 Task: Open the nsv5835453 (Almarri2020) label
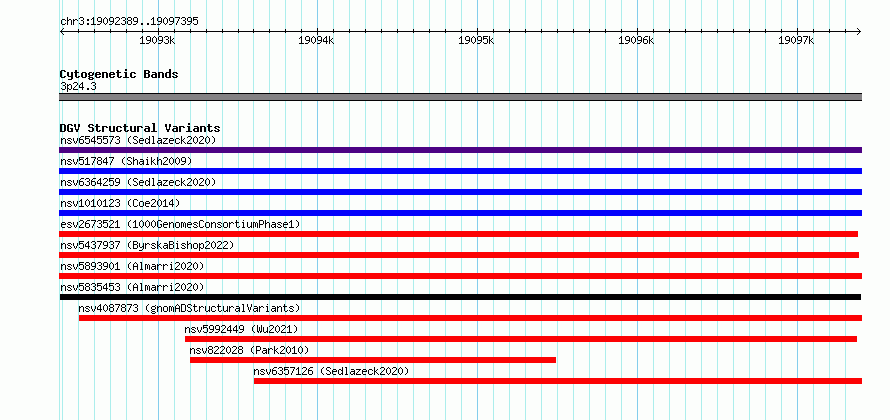(x=132, y=287)
